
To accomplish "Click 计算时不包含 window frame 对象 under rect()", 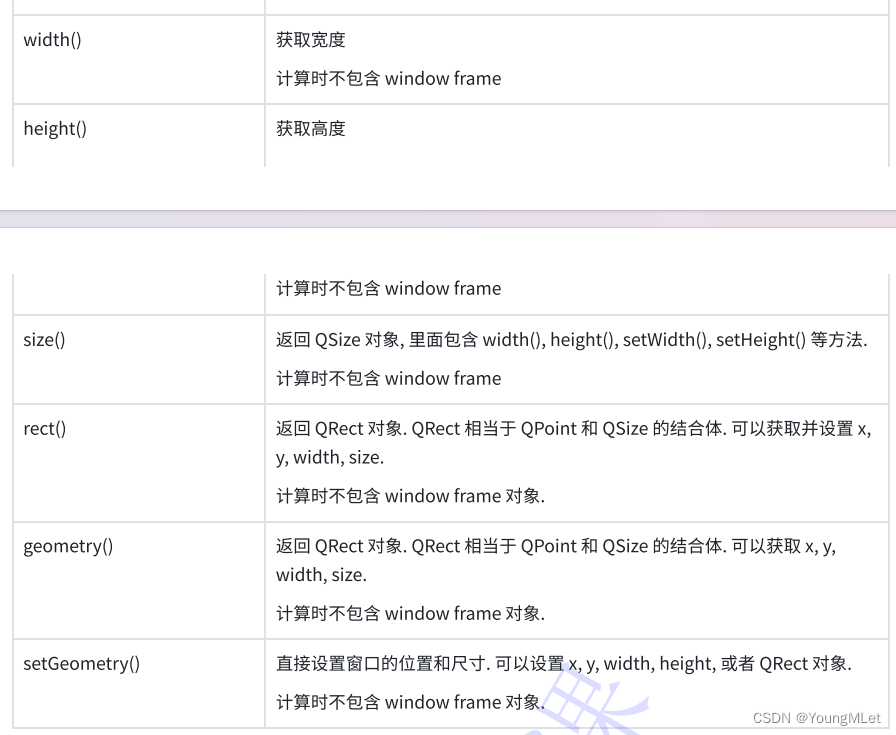I will (410, 496).
